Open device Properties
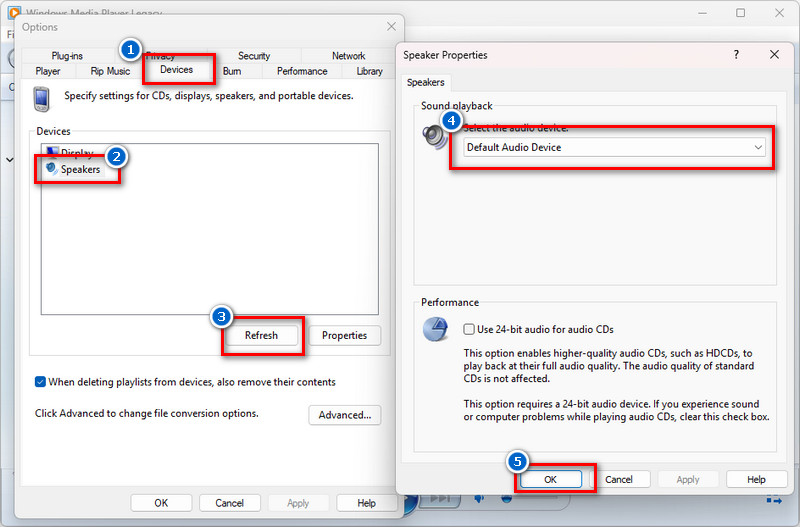 coord(344,335)
